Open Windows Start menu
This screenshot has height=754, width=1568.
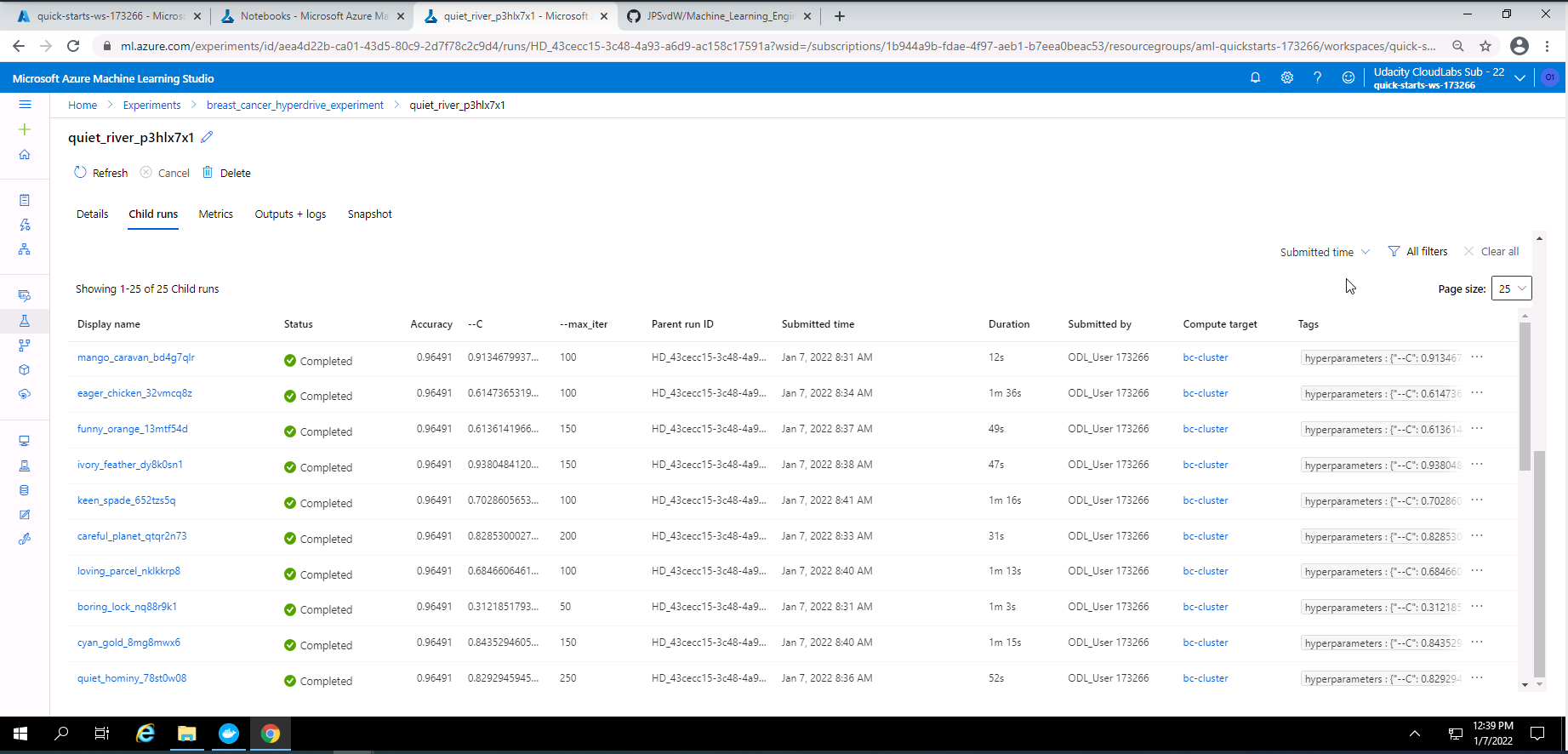click(20, 734)
